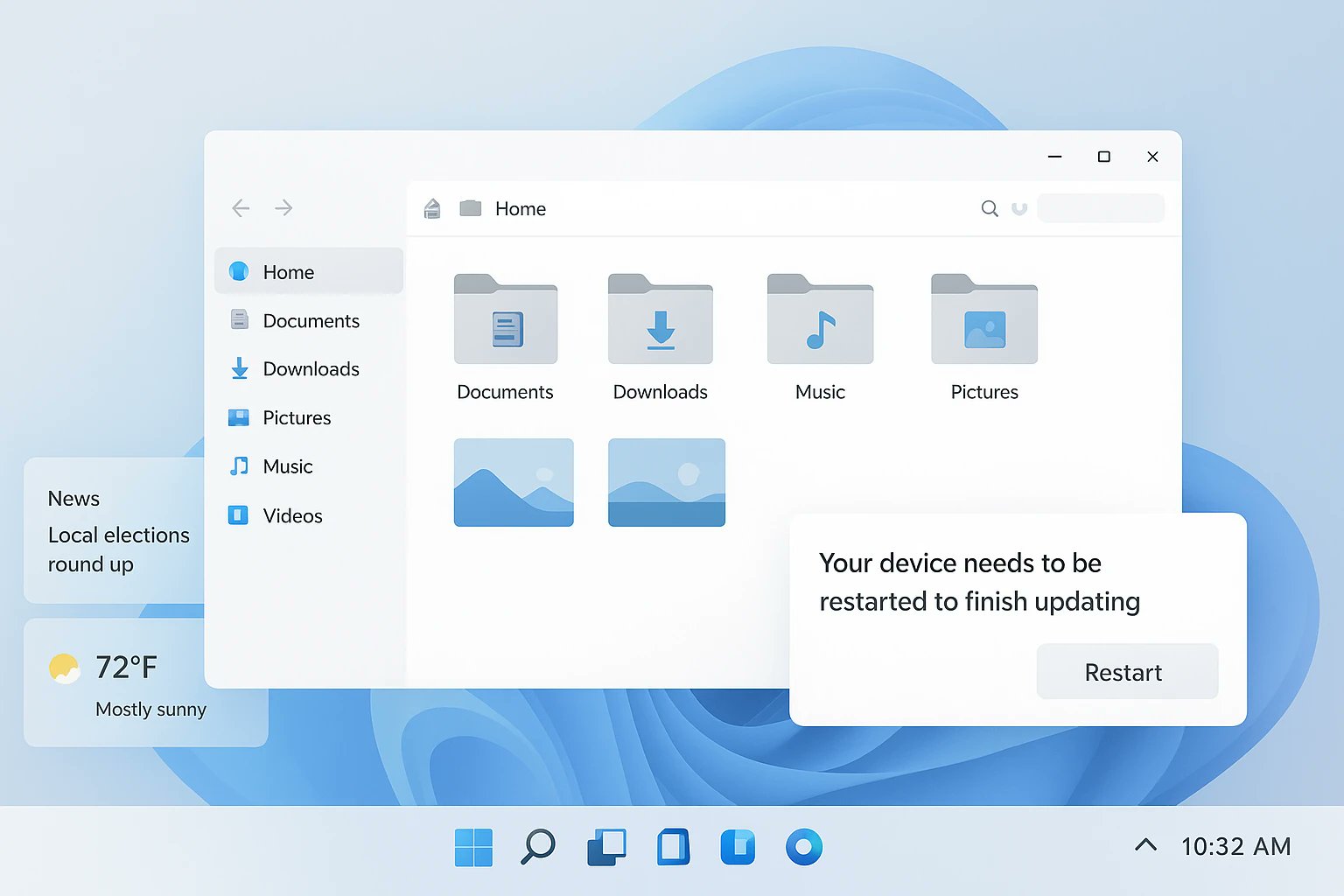Click the search input field
The width and height of the screenshot is (1344, 896).
tap(1100, 208)
